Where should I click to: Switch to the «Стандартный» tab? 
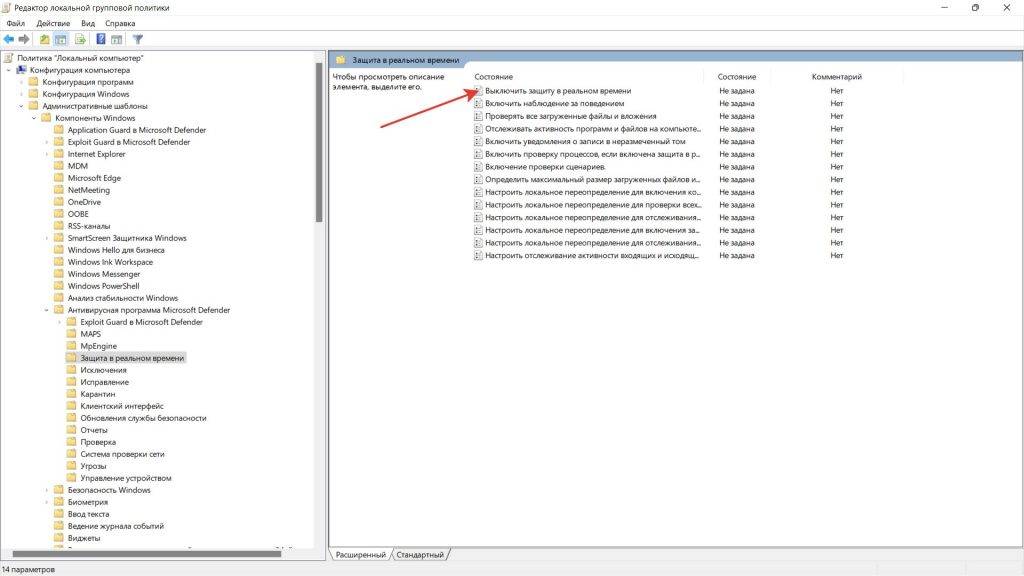tap(419, 554)
